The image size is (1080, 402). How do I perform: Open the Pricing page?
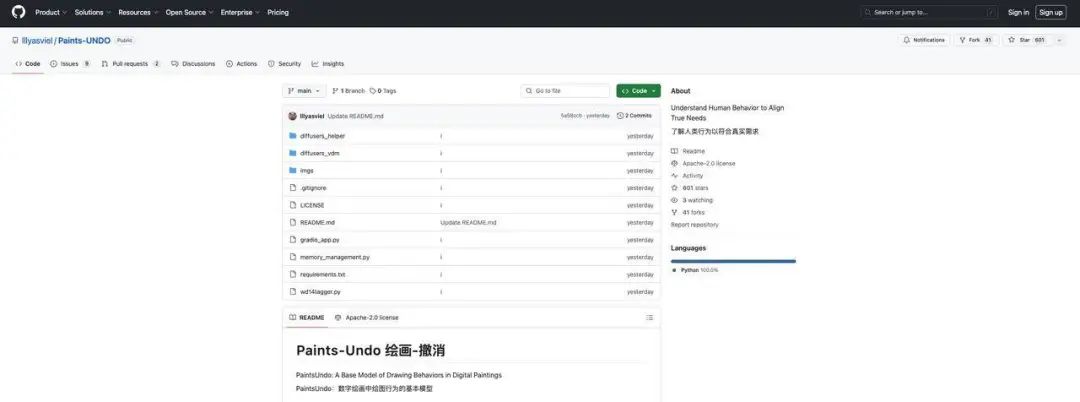click(278, 12)
